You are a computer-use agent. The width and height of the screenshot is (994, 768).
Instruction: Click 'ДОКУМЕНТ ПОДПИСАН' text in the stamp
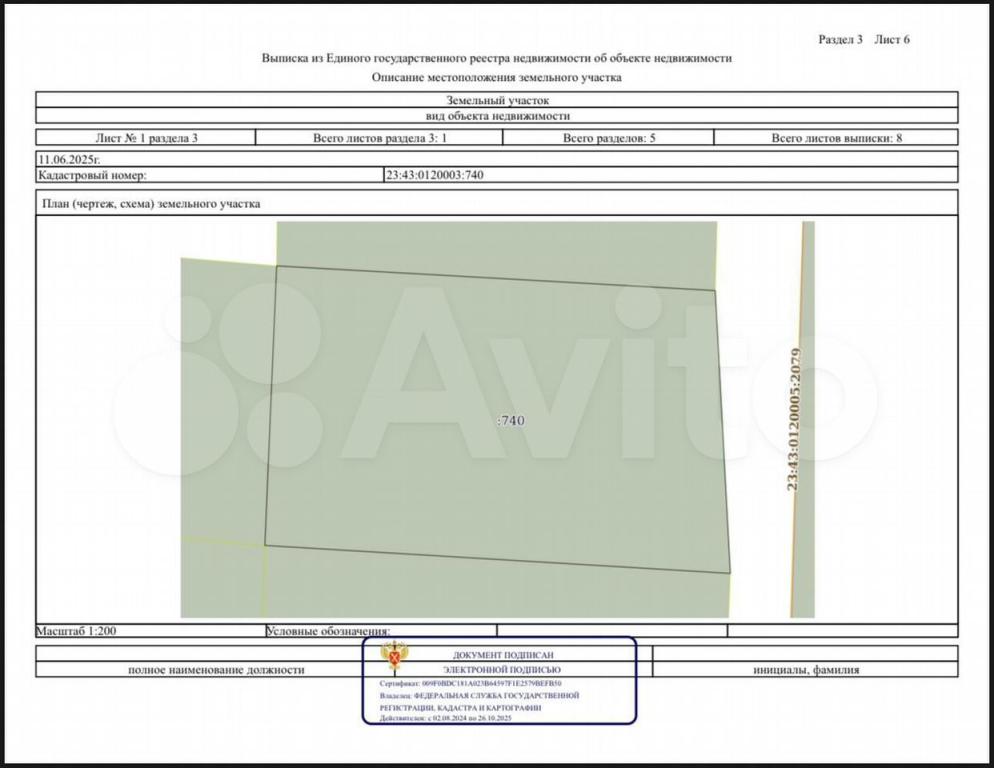(503, 655)
